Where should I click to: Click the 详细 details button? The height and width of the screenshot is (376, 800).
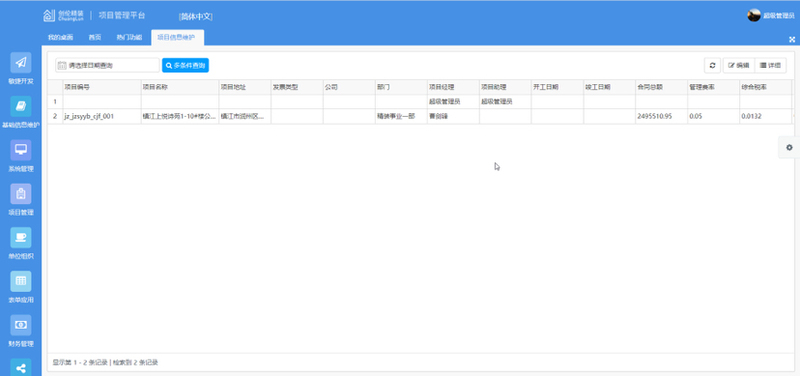(x=770, y=65)
